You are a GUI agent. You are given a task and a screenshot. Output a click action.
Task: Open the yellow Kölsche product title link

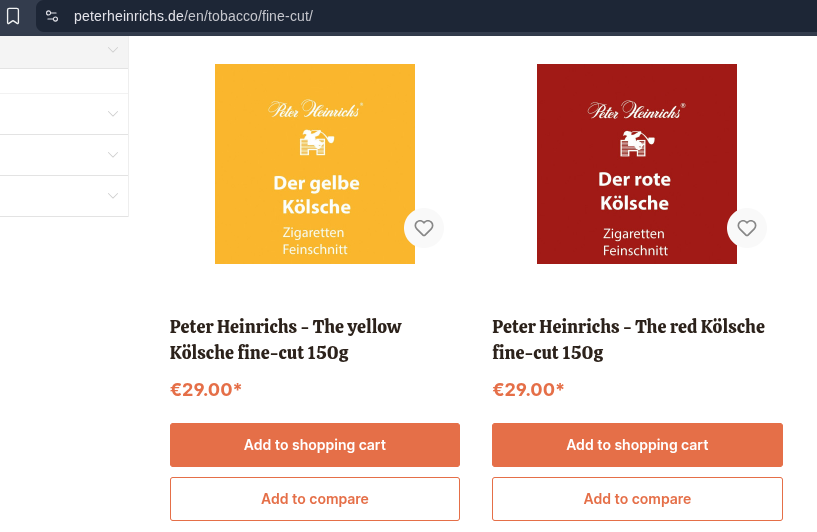pos(286,339)
